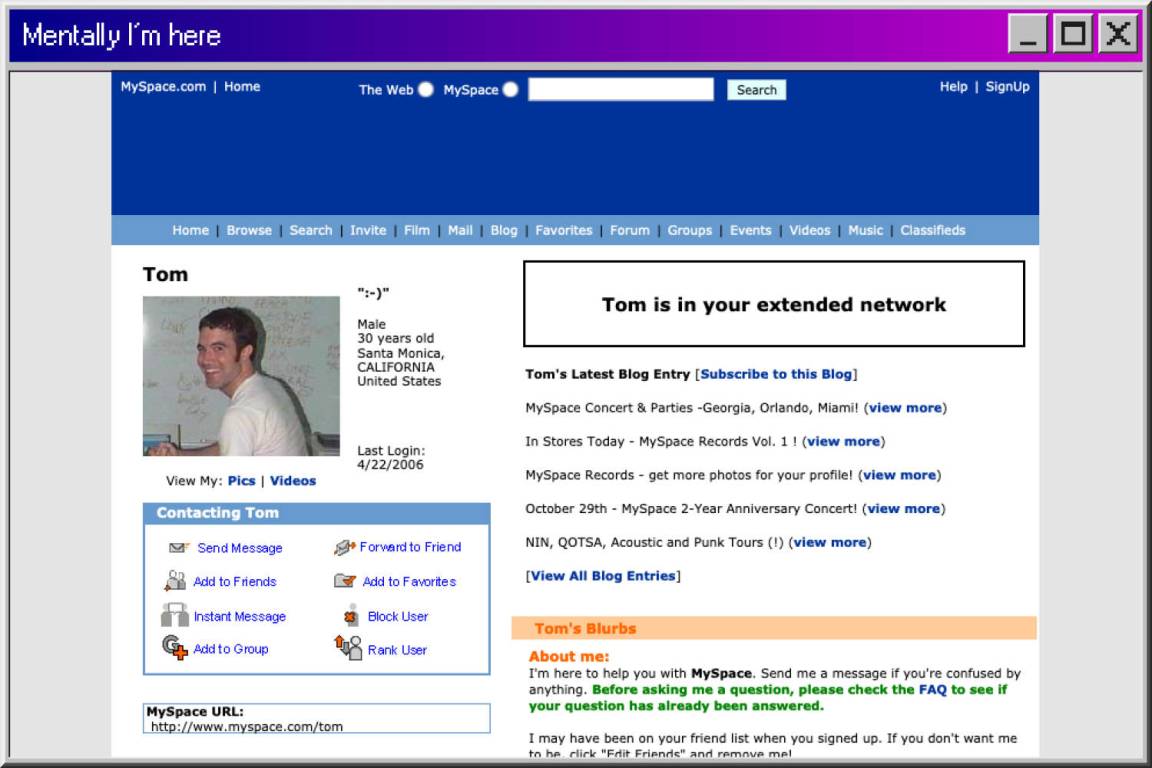Click the Add to Favorites folder icon
This screenshot has width=1152, height=768.
point(345,581)
